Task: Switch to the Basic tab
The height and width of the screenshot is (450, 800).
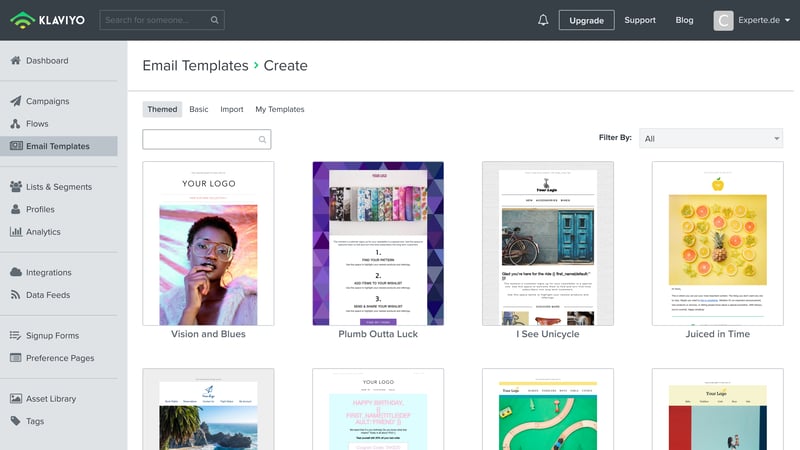Action: (x=199, y=109)
